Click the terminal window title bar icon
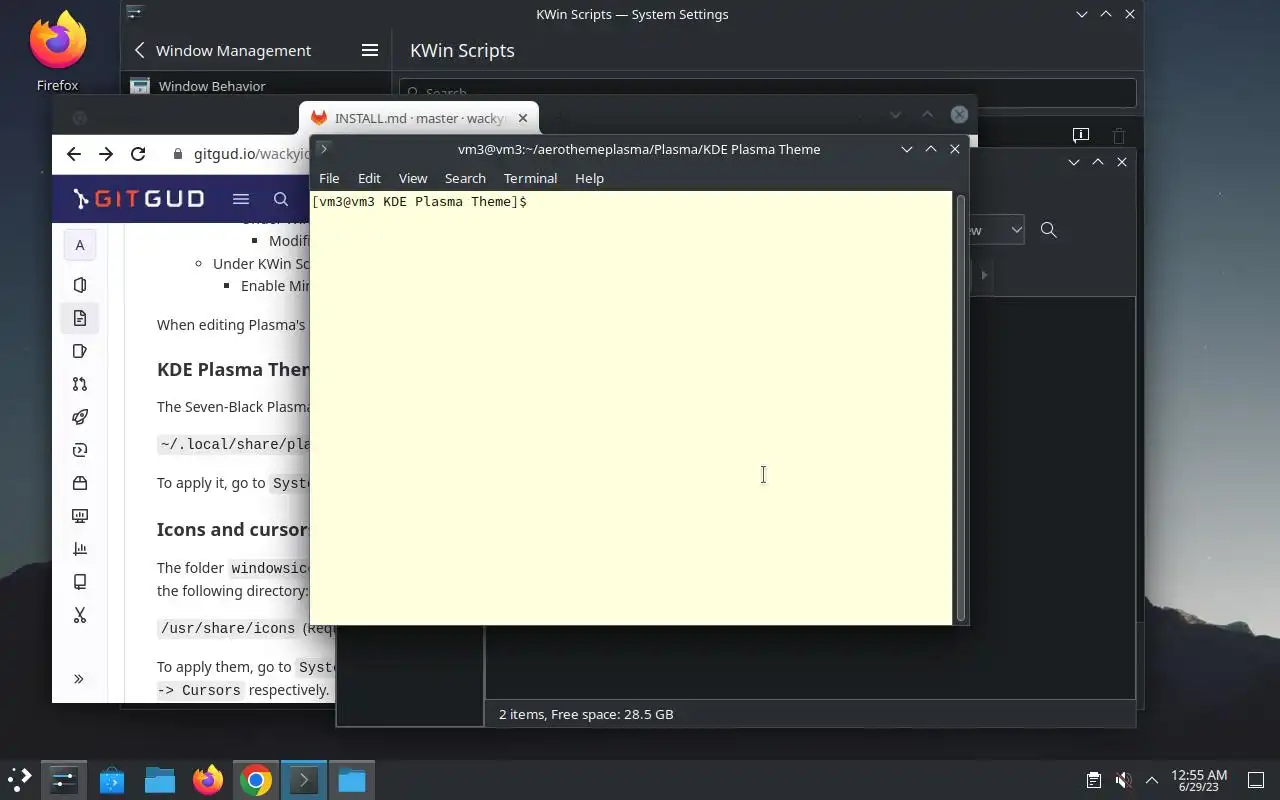Image resolution: width=1280 pixels, height=800 pixels. point(323,149)
